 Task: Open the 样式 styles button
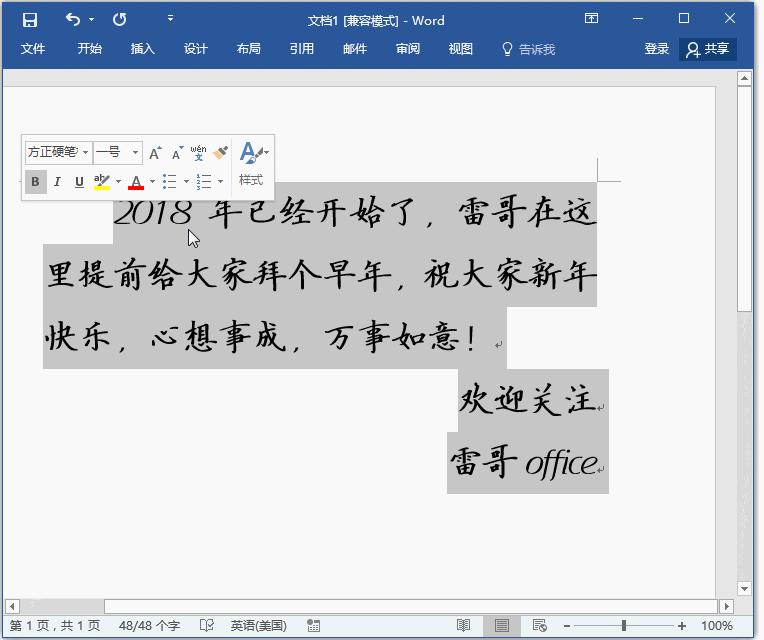coord(252,164)
